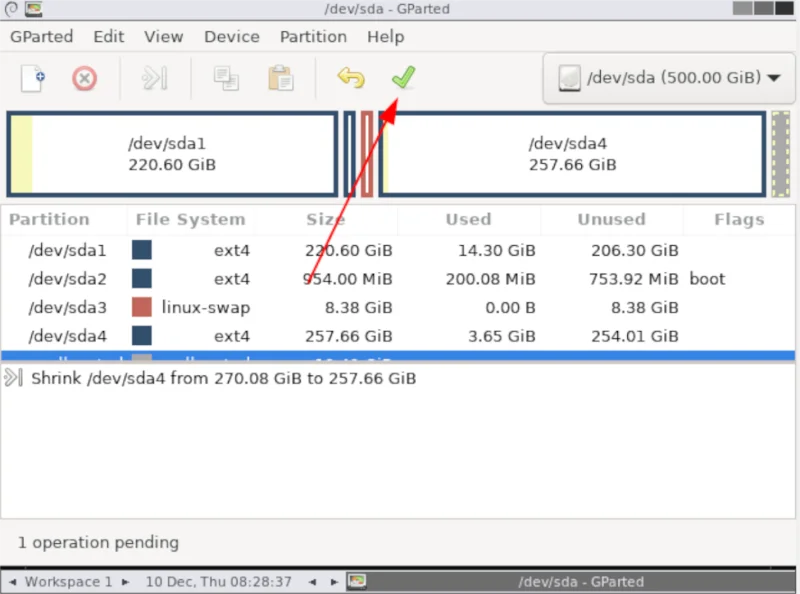
Task: Click the Paste partition clipboard icon
Action: coord(281,78)
